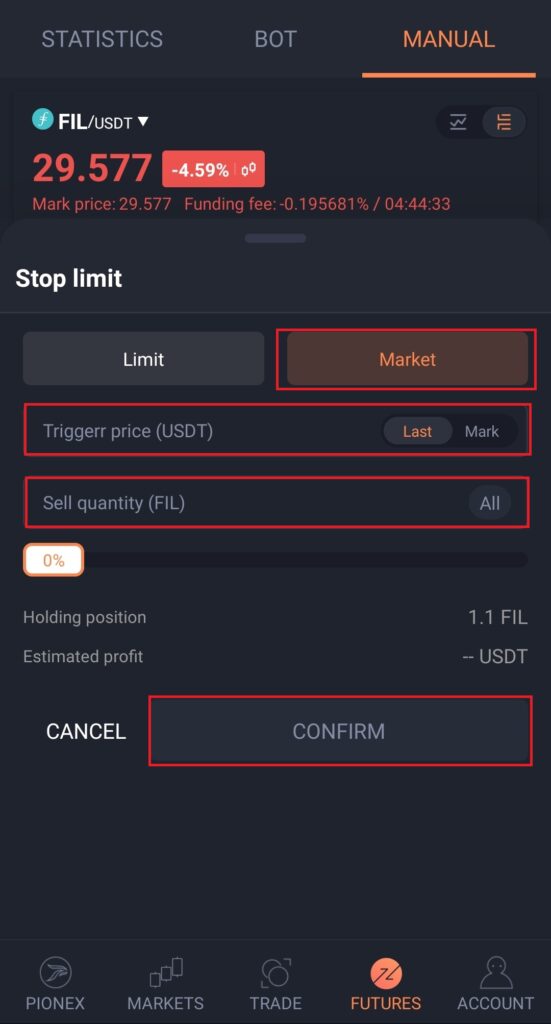
Task: Select the Market order type
Action: click(407, 359)
